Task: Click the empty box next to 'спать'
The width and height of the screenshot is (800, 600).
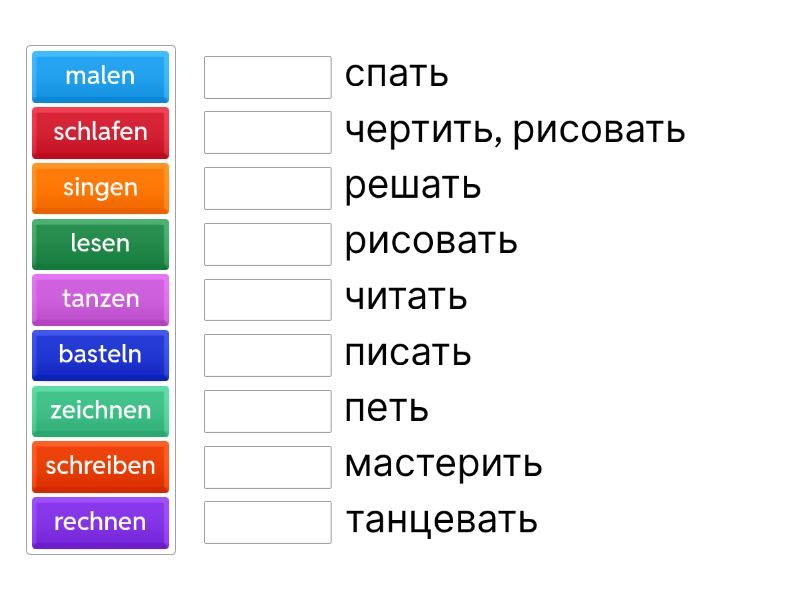Action: tap(267, 77)
